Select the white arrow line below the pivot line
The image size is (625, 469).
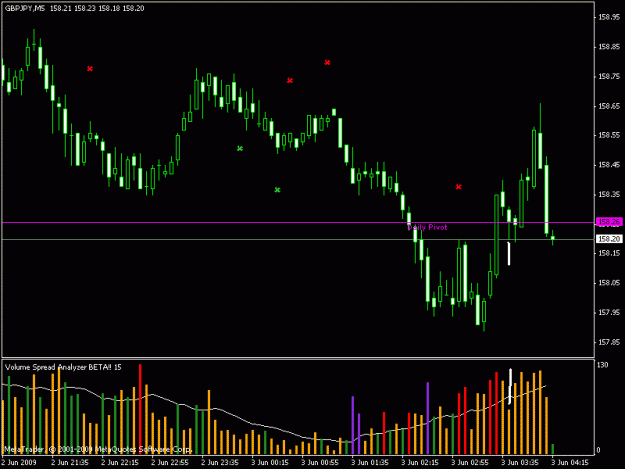pyautogui.click(x=509, y=253)
